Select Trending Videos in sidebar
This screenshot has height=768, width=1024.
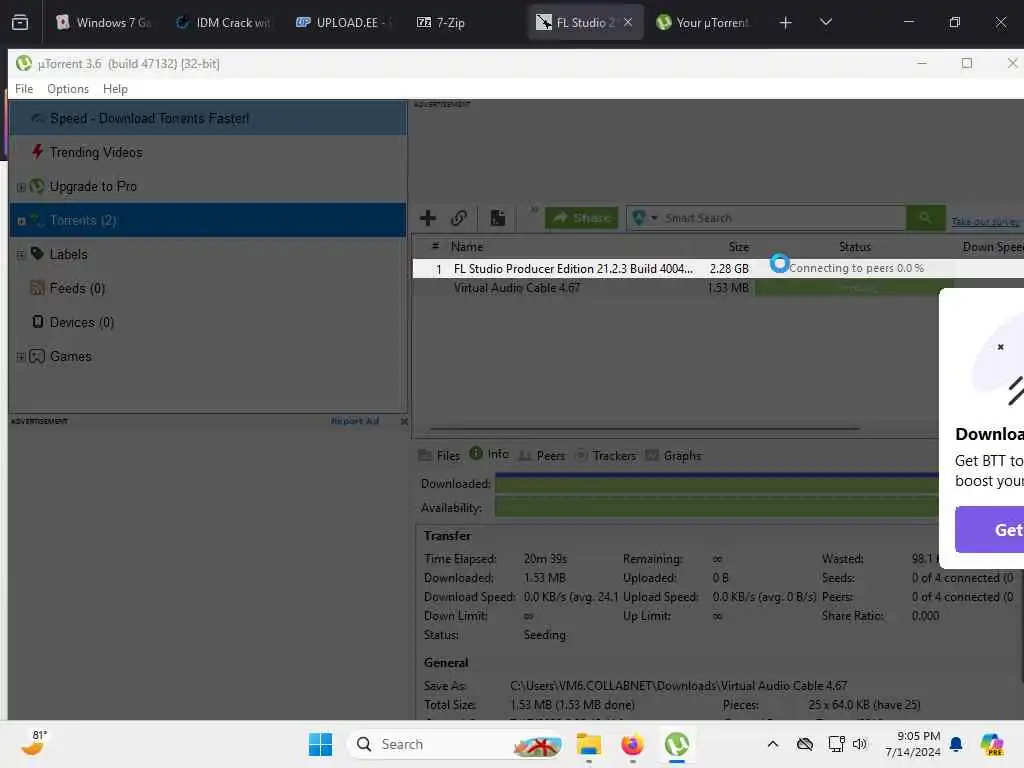pyautogui.click(x=96, y=152)
